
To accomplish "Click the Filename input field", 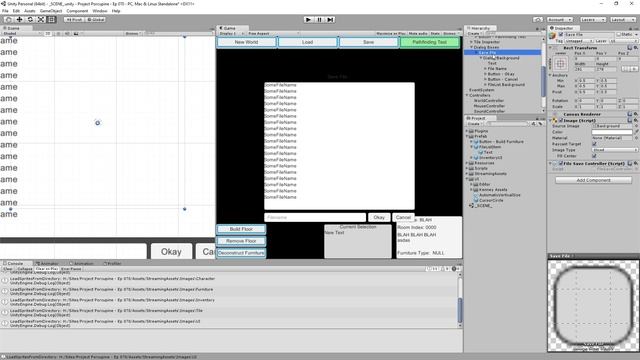I will pyautogui.click(x=315, y=218).
